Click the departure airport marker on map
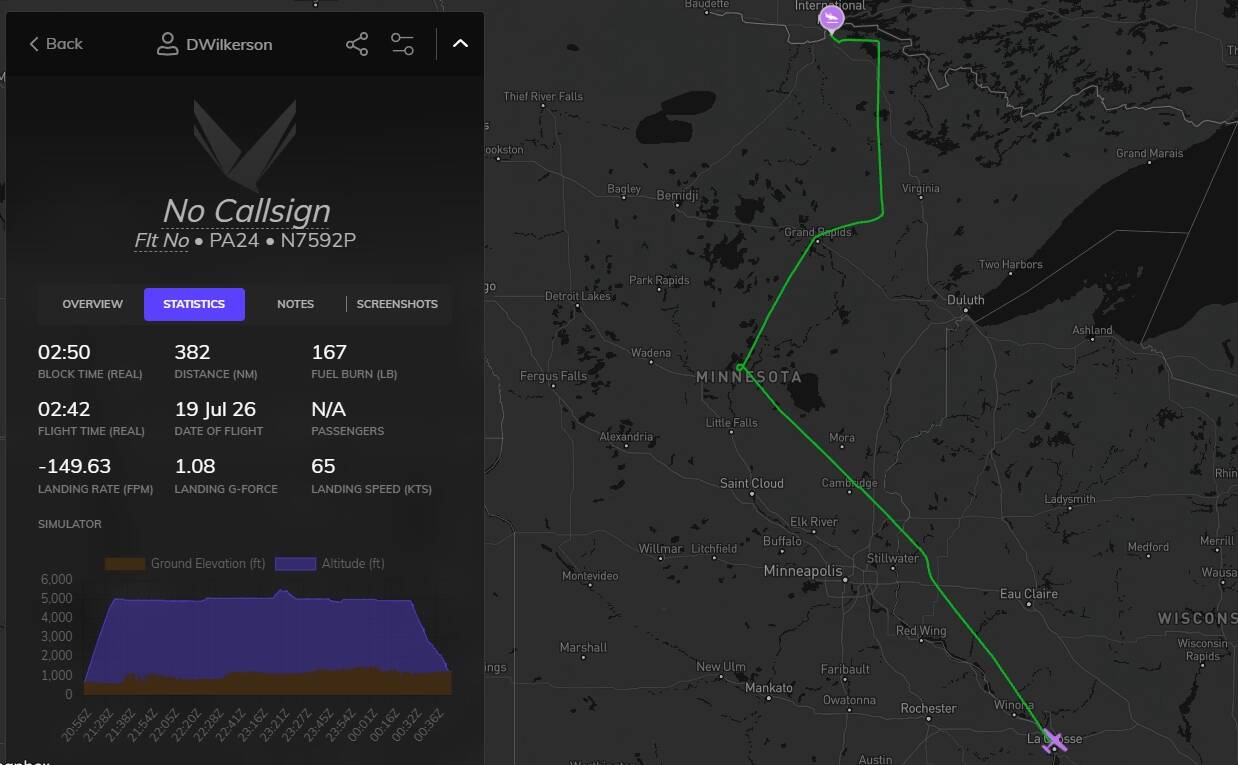This screenshot has height=765, width=1238. (x=831, y=19)
